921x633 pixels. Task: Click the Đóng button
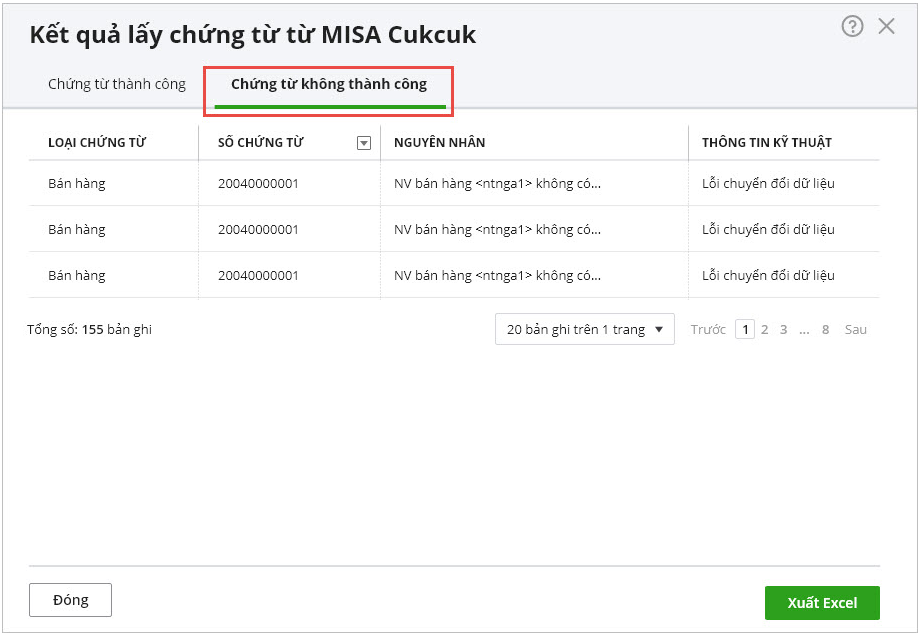(x=70, y=600)
